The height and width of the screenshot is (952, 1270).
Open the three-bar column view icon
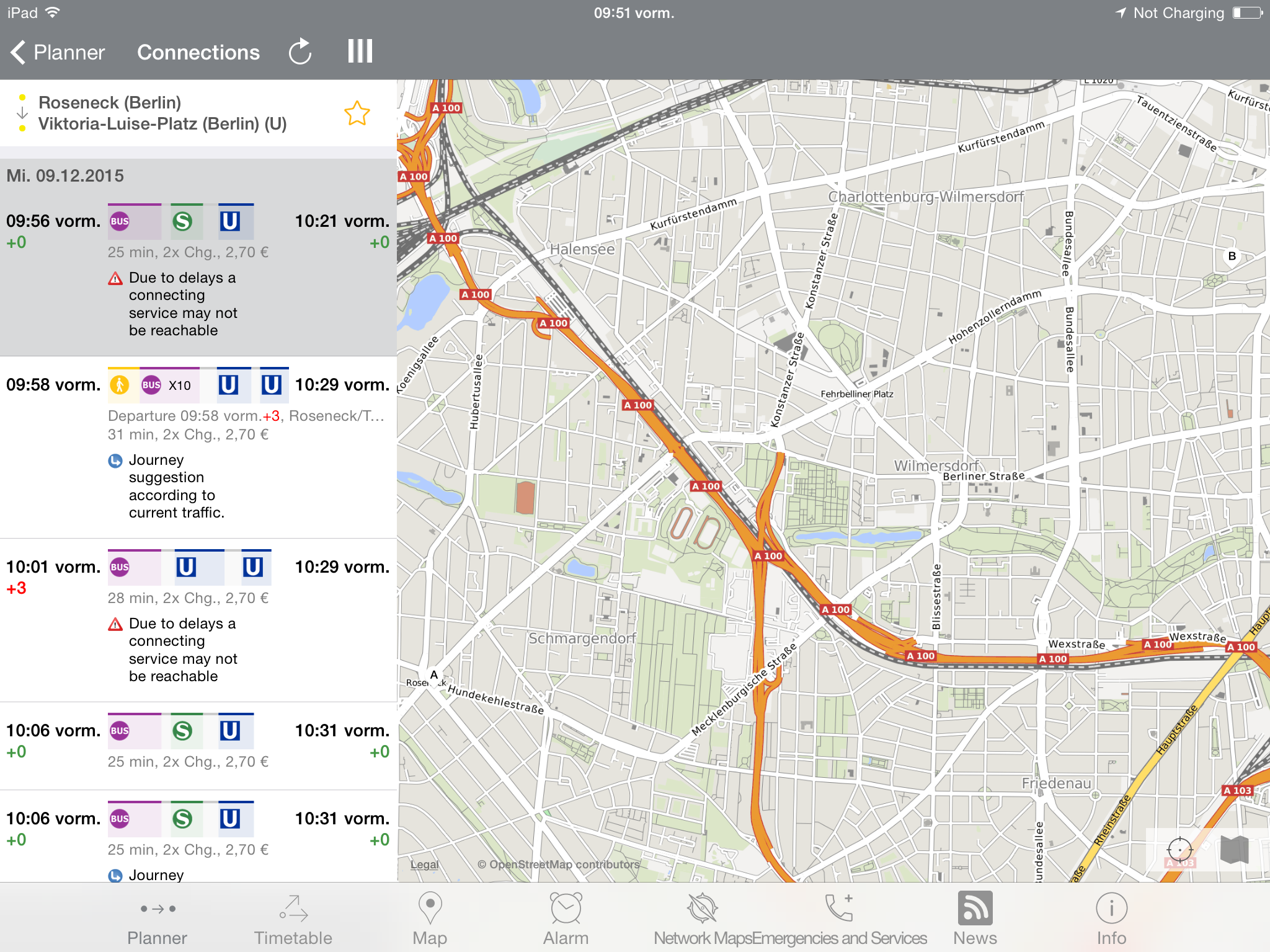(360, 51)
